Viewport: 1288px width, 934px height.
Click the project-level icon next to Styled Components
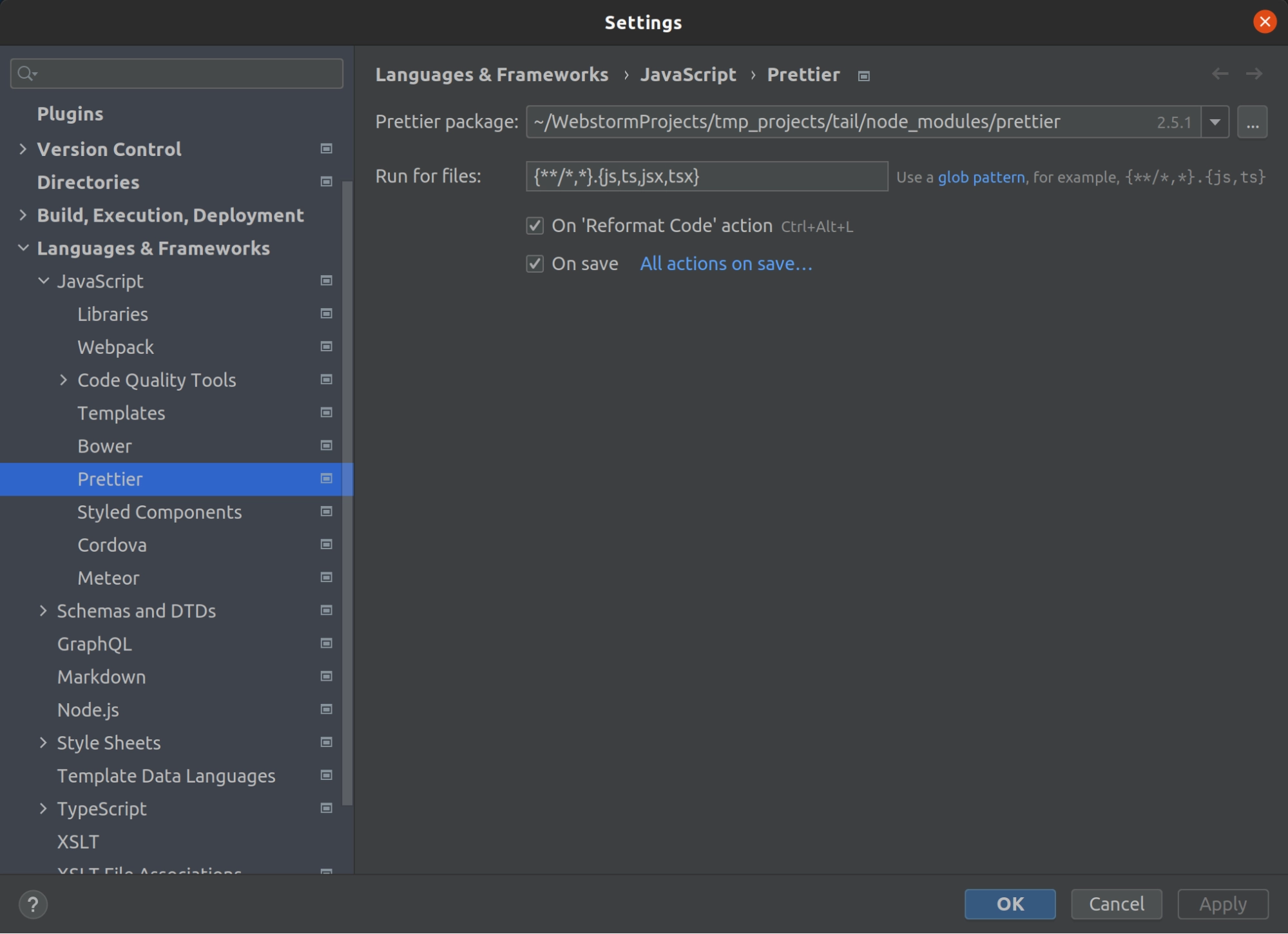point(327,511)
